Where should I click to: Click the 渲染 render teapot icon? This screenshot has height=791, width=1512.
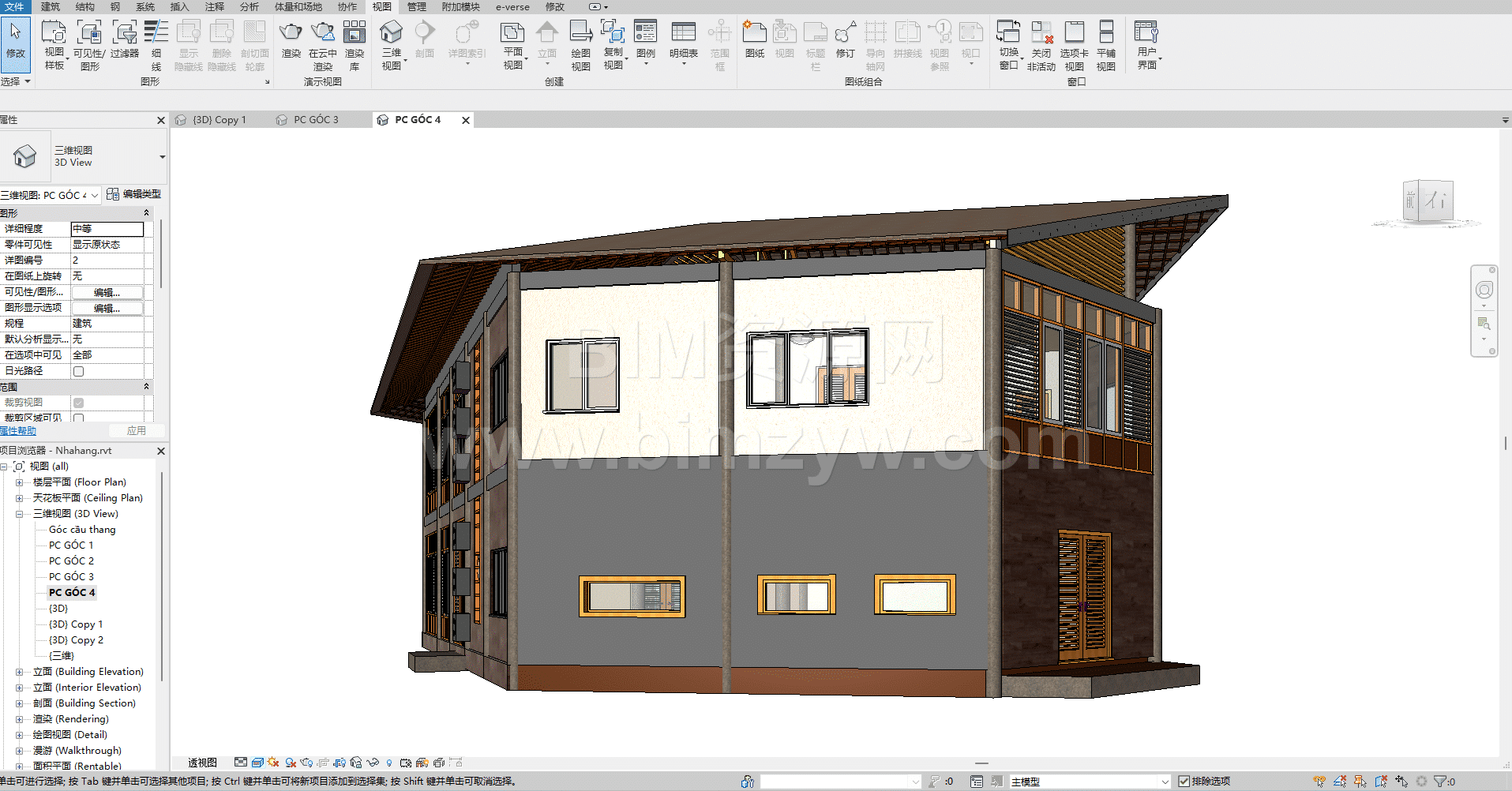[291, 39]
